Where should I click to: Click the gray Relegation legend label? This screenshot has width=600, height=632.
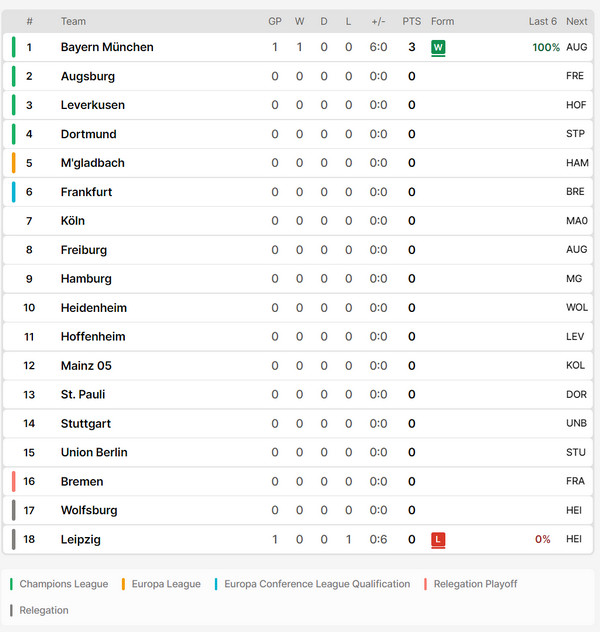[x=44, y=610]
